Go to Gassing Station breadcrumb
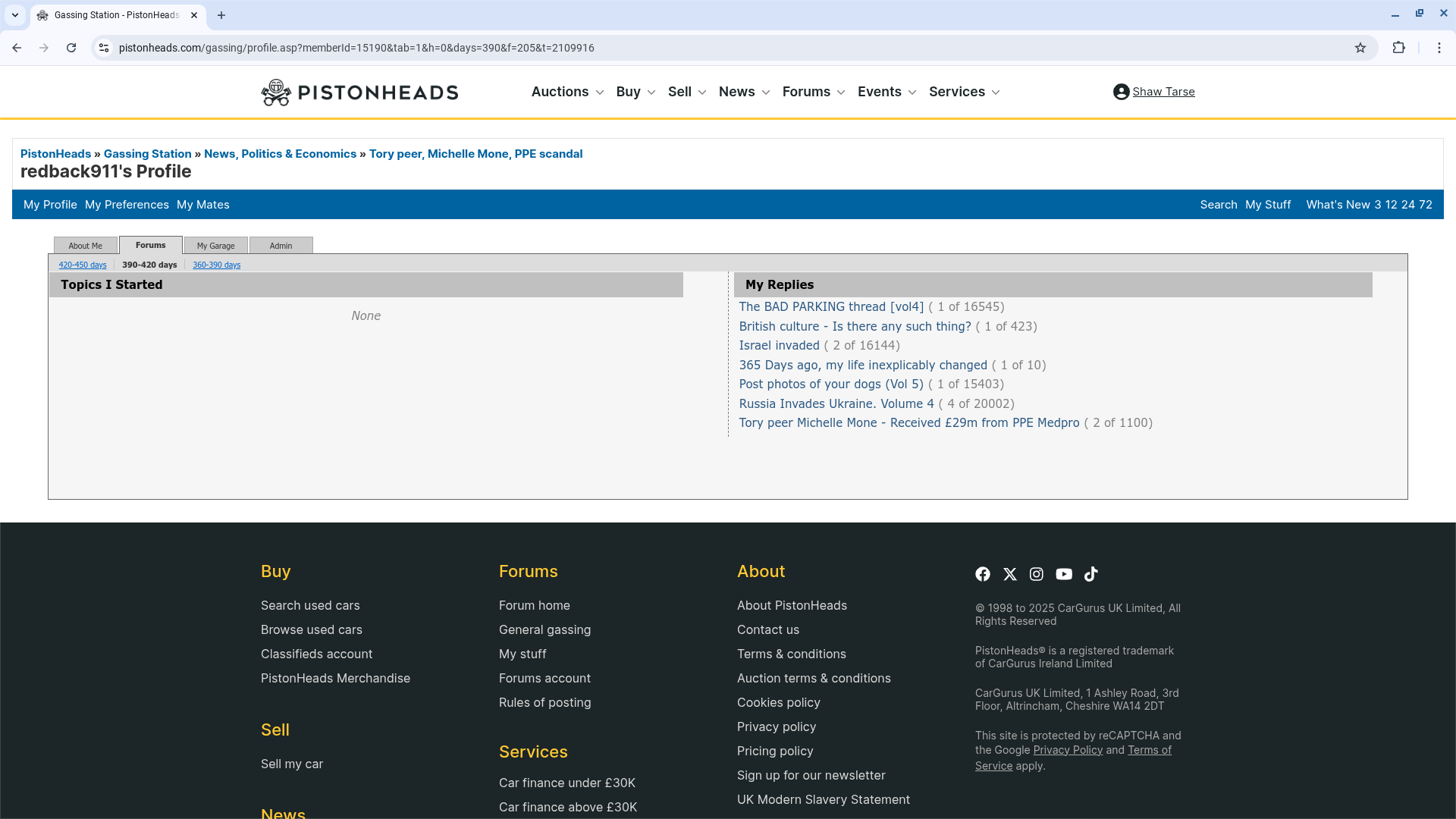 (148, 154)
